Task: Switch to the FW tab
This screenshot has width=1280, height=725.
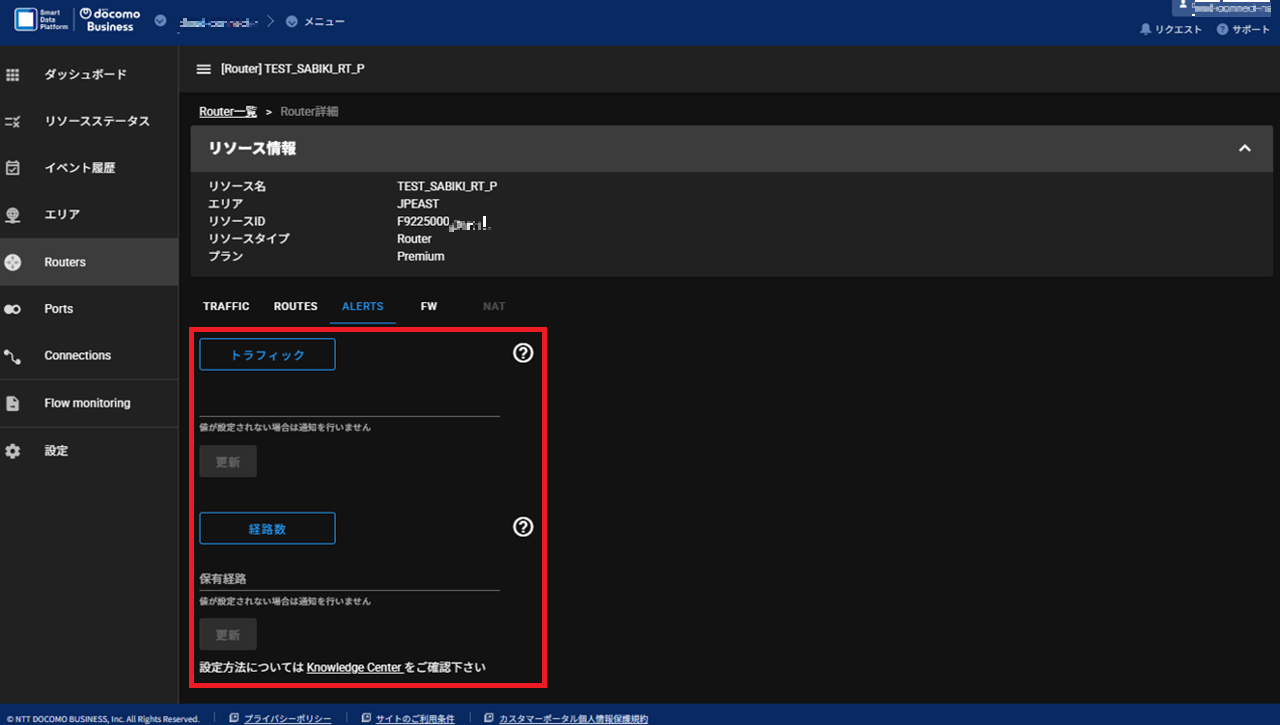Action: pos(429,306)
